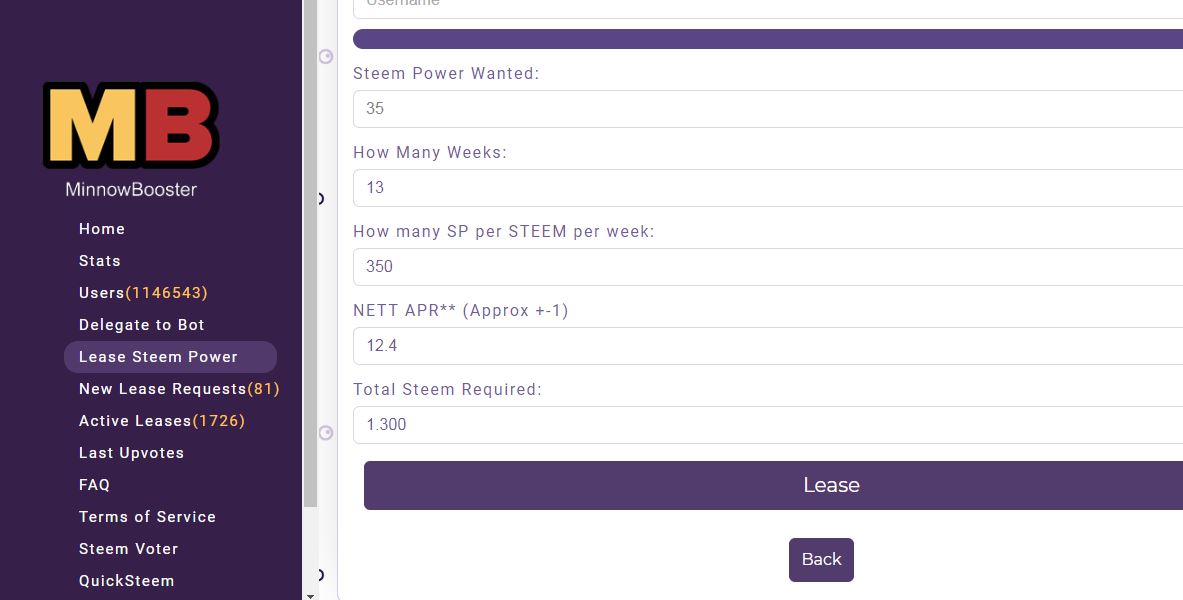
Task: View New Lease Requests
Action: pos(180,389)
